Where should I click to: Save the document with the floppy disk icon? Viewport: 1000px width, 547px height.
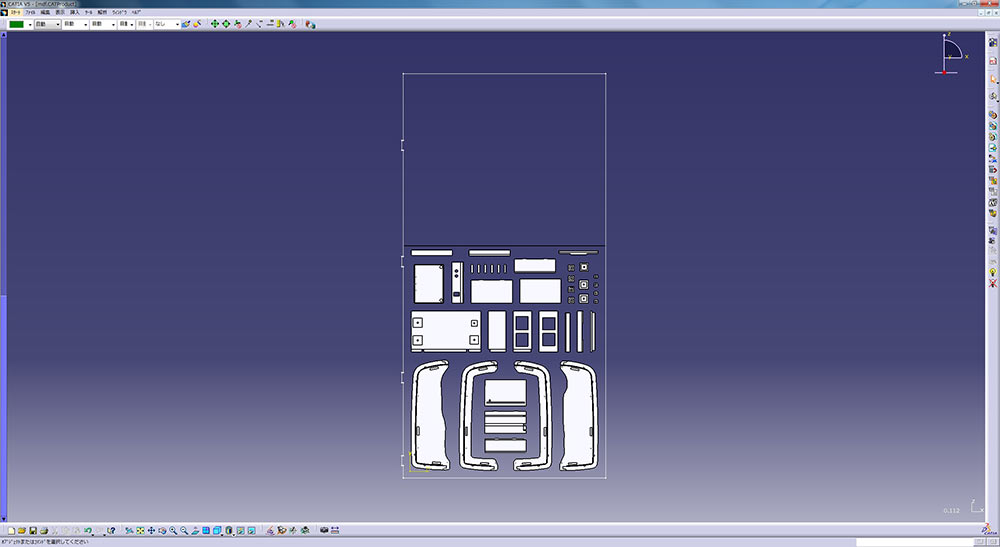32,530
